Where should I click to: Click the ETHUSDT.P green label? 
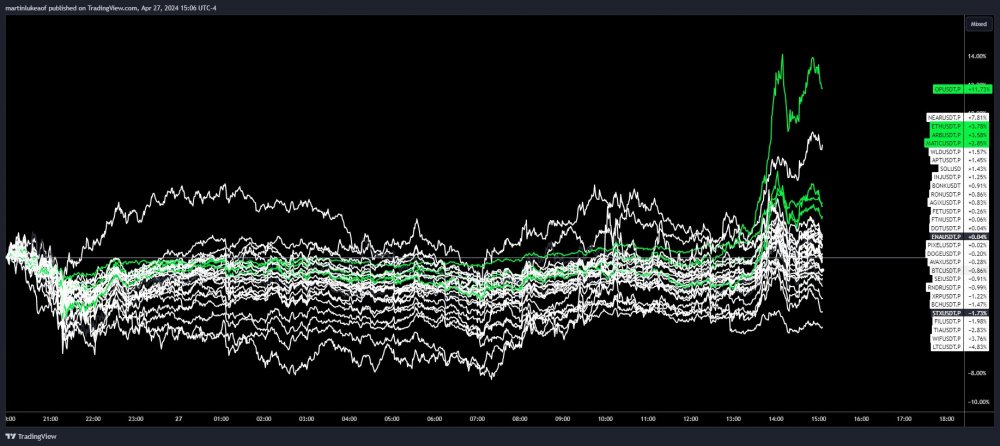point(947,126)
